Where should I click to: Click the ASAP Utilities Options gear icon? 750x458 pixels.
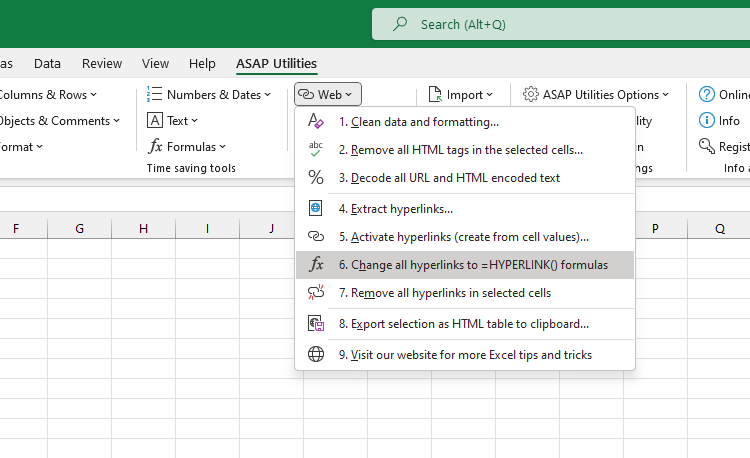(x=530, y=94)
